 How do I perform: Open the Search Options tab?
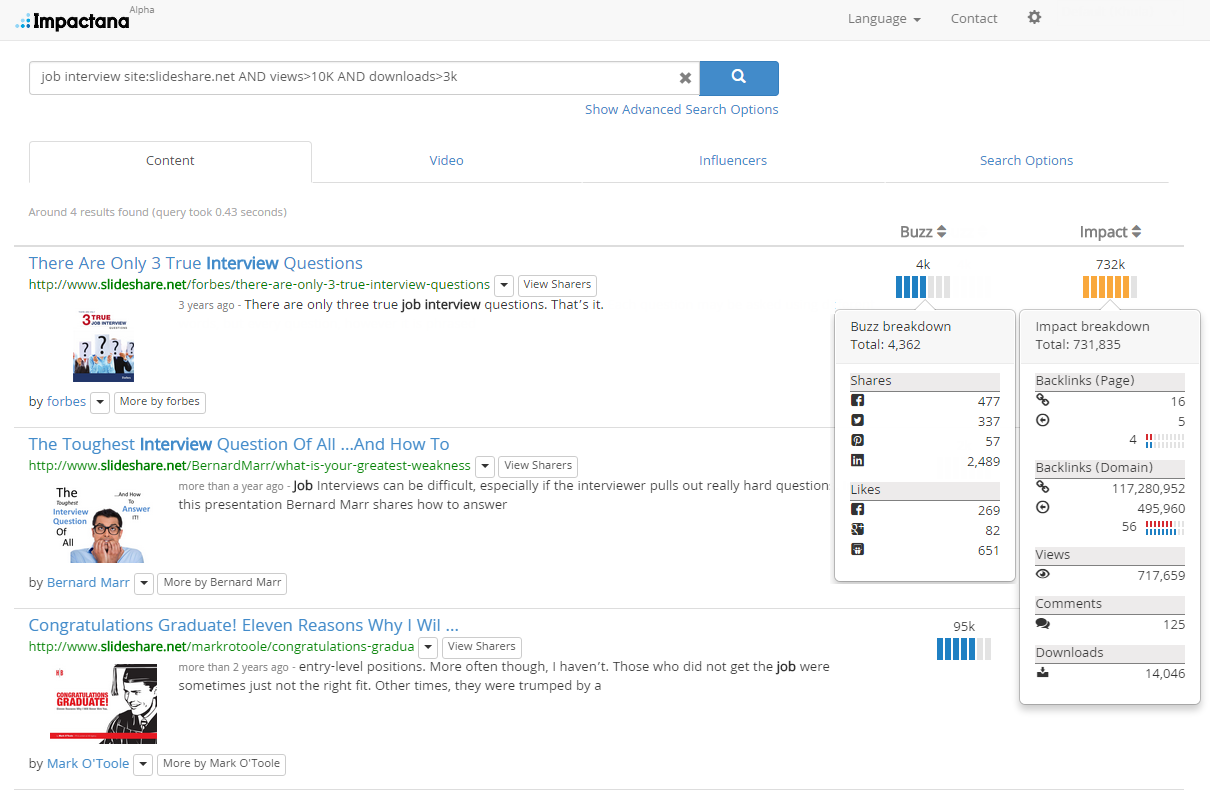[1026, 161]
